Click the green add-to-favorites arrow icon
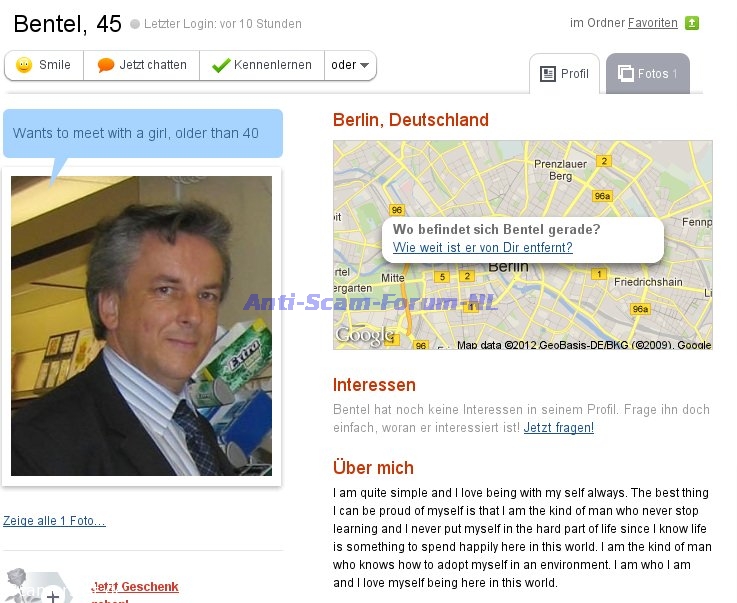This screenshot has width=737, height=603. pyautogui.click(x=691, y=23)
